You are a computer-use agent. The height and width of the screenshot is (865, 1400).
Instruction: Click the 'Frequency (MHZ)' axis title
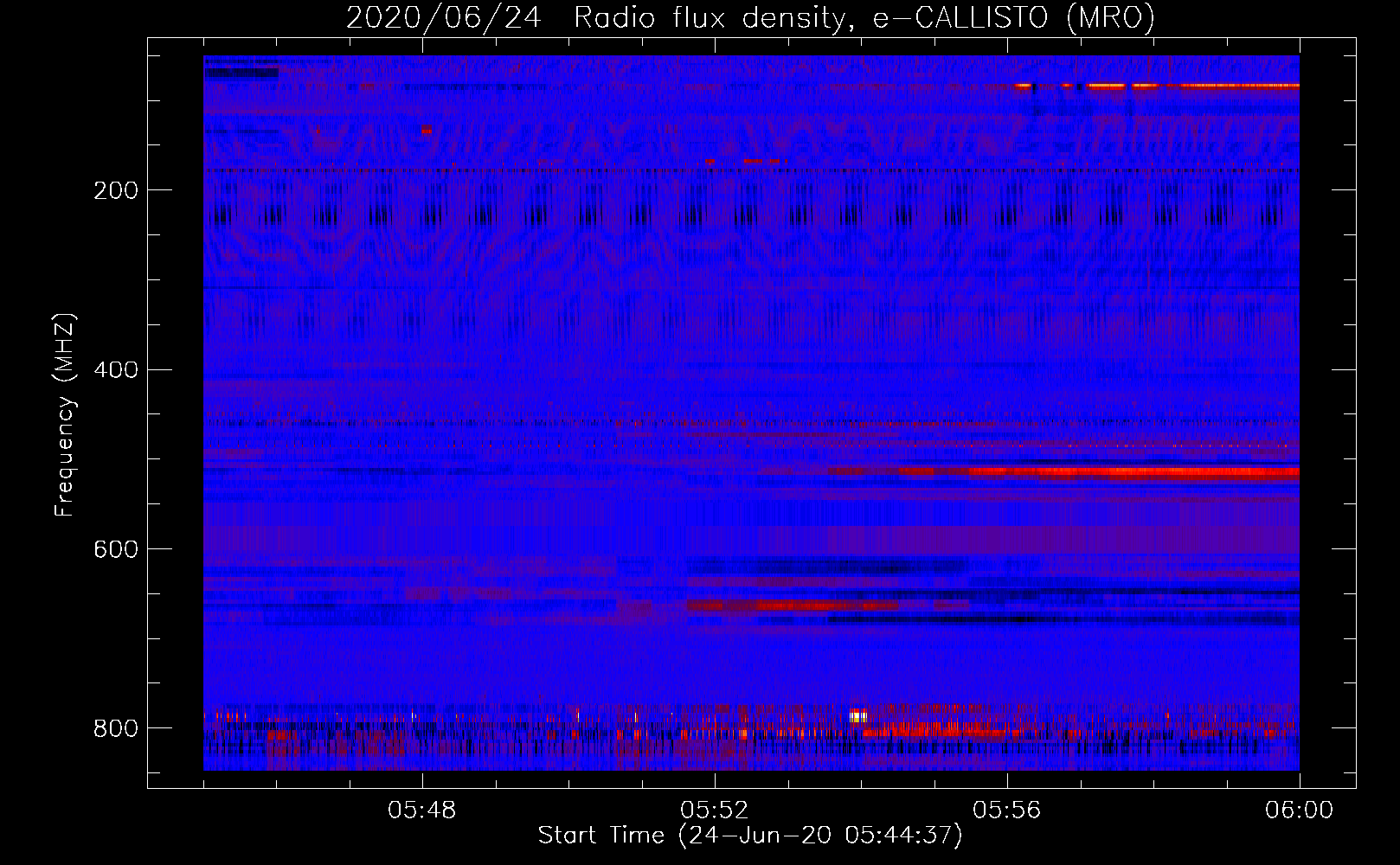65,414
